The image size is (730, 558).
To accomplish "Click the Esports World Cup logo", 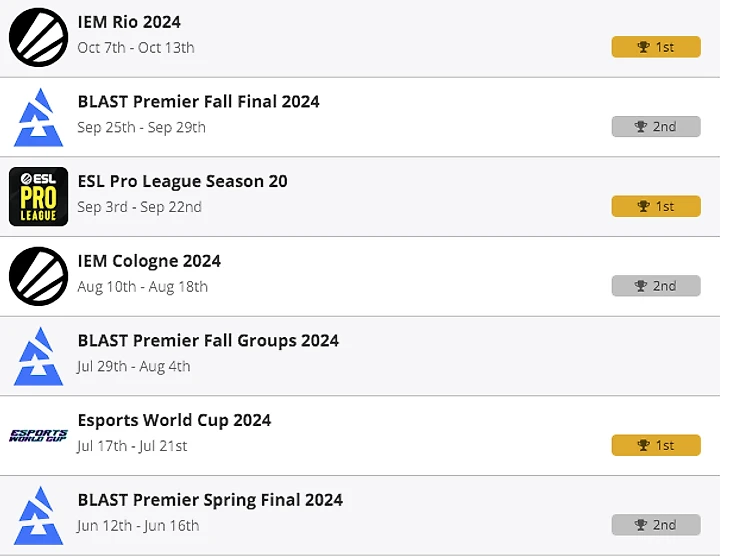I will 38,435.
